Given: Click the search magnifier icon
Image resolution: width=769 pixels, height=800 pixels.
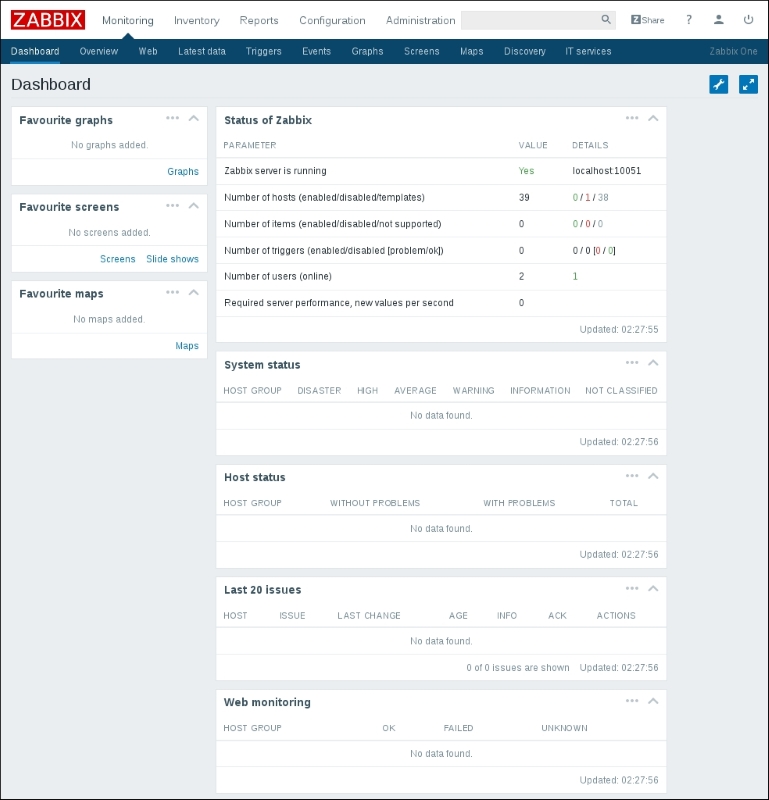Looking at the screenshot, I should pyautogui.click(x=606, y=19).
